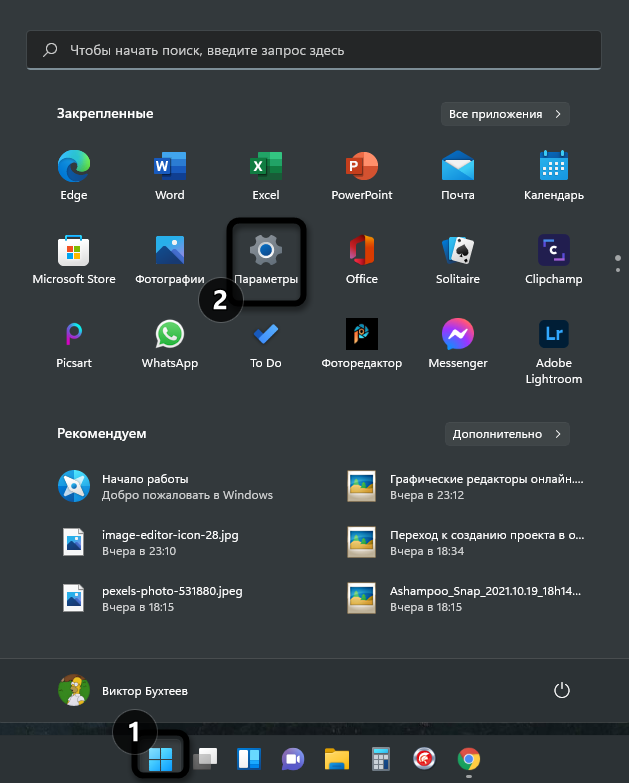Open the Edge browser pinned app
This screenshot has width=629, height=783.
(x=74, y=175)
